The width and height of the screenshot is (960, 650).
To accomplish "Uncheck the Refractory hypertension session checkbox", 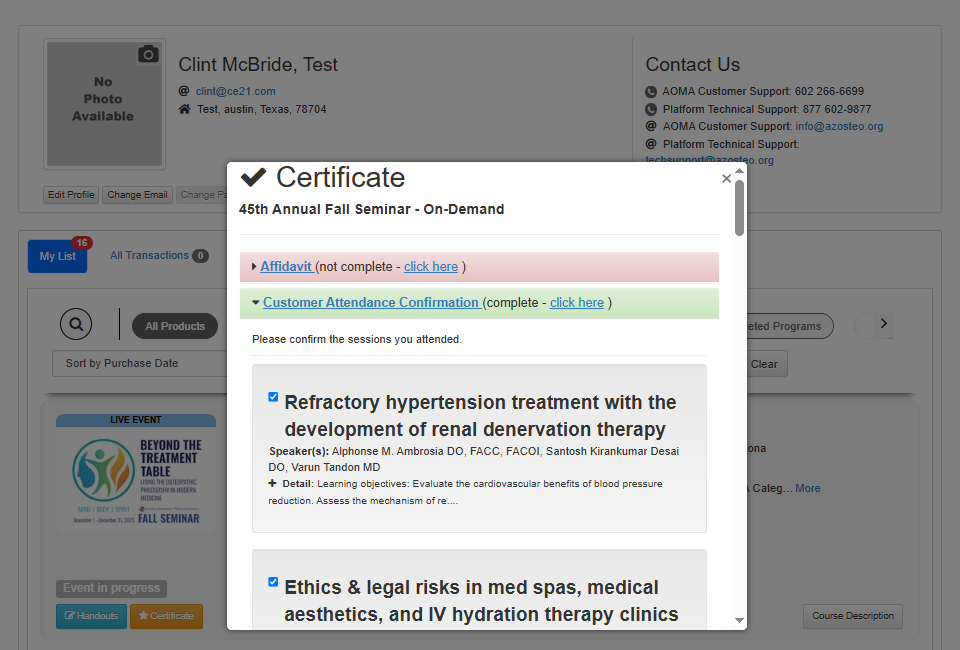I will point(273,397).
